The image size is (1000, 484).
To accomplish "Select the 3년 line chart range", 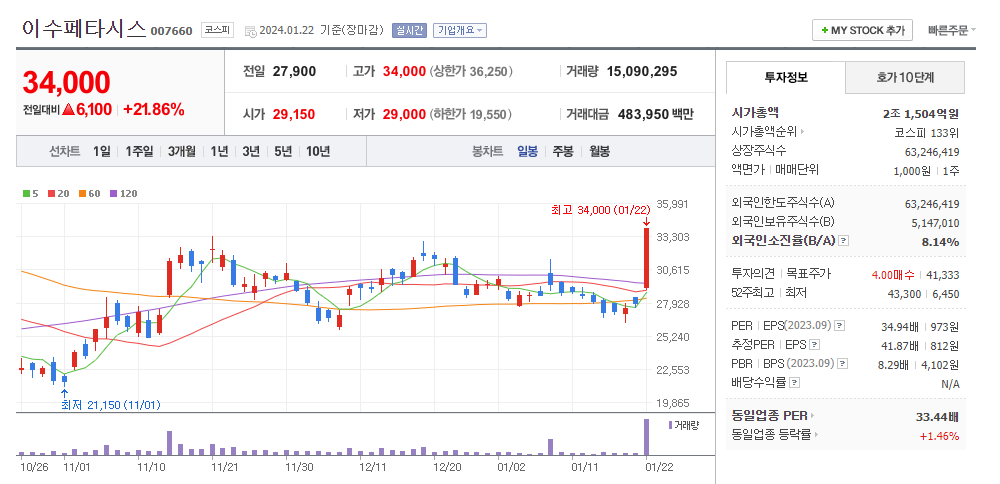I will (251, 152).
